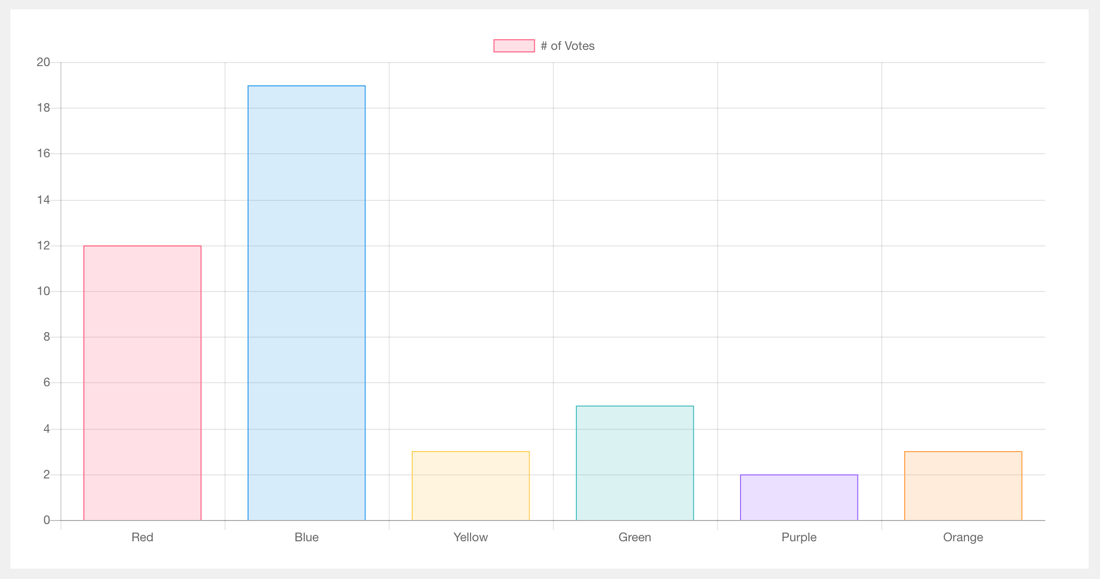Click the top of the Blue bar
Viewport: 1100px width, 579px height.
306,86
